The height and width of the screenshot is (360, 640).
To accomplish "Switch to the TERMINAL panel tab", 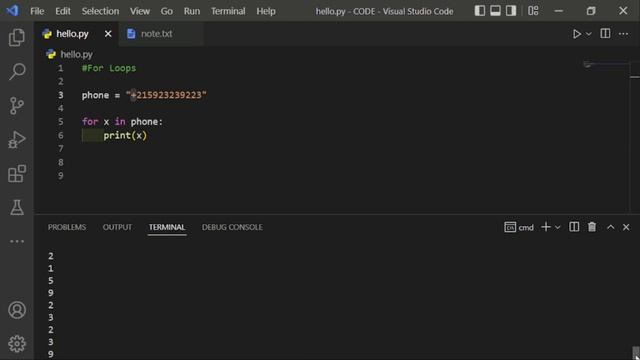I will click(x=167, y=227).
